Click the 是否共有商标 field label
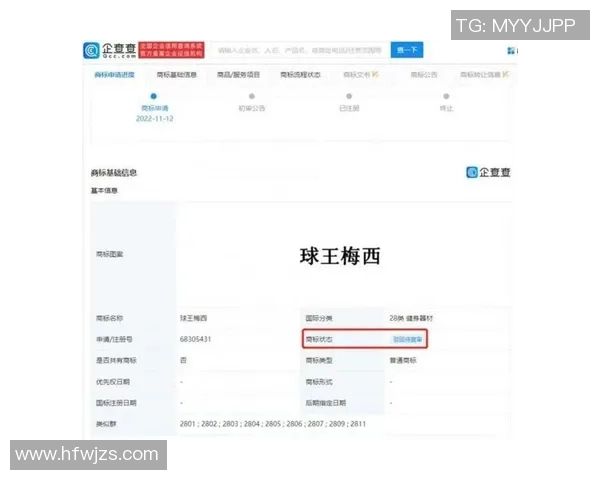The image size is (600, 480). coord(116,361)
